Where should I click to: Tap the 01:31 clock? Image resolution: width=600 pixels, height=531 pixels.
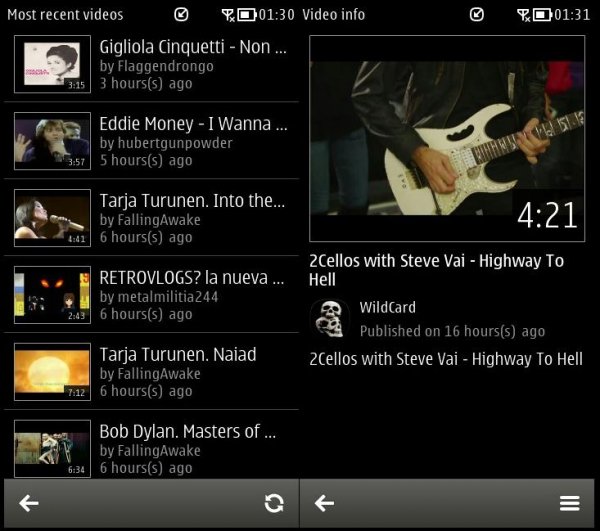tap(572, 15)
